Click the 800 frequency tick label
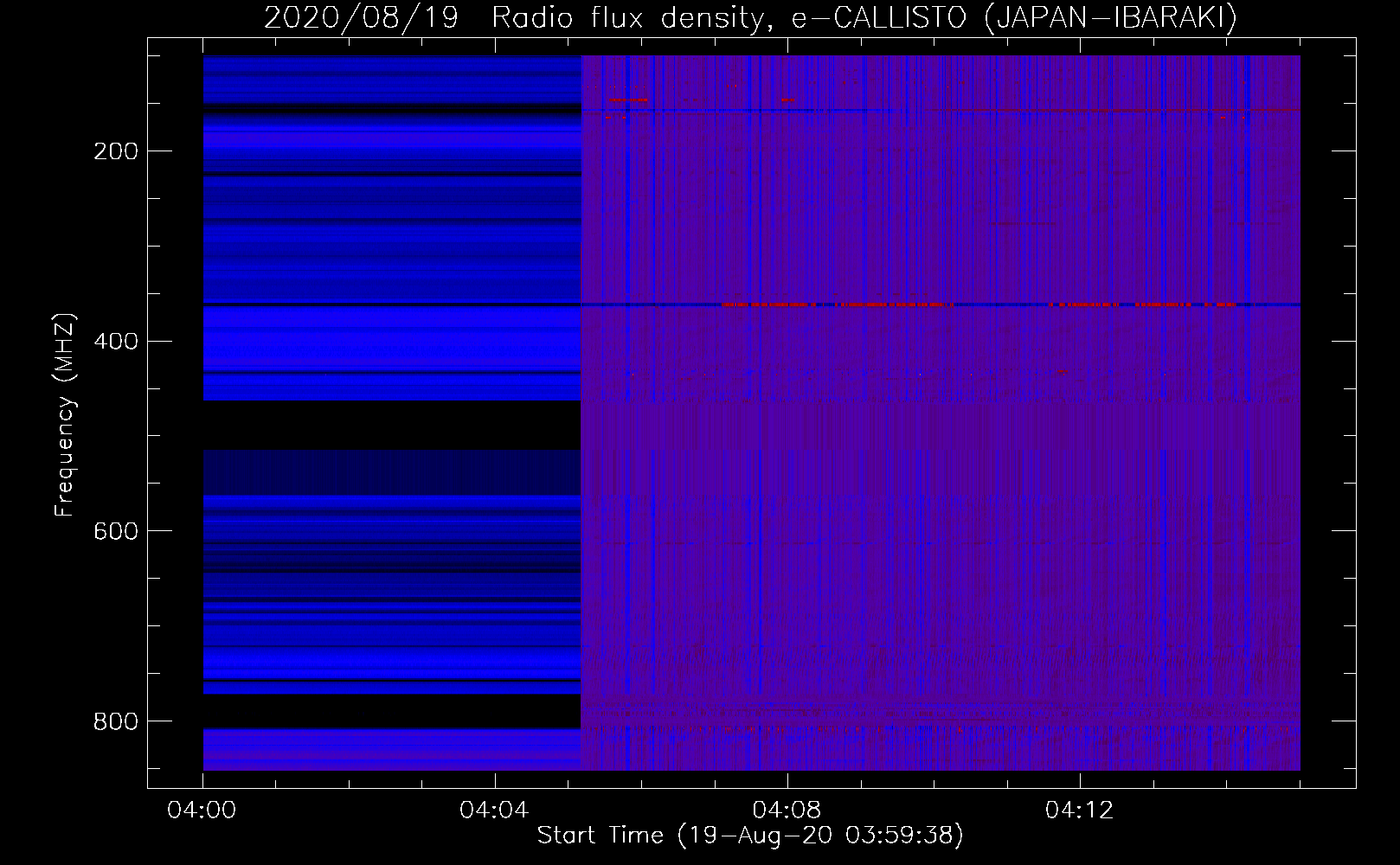This screenshot has height=865, width=1400. (116, 721)
